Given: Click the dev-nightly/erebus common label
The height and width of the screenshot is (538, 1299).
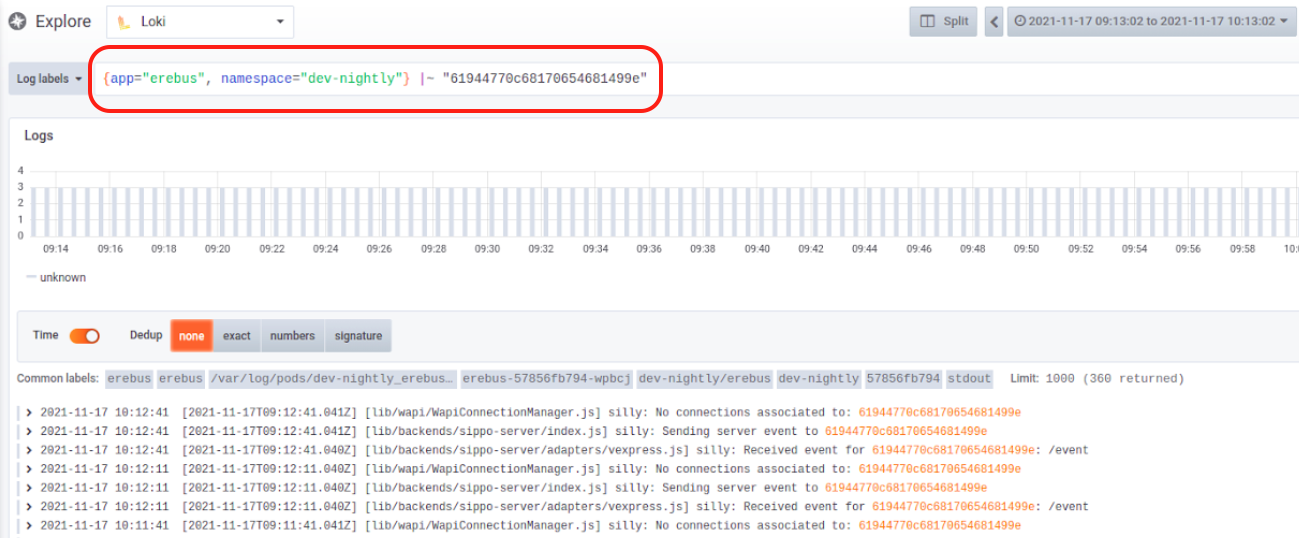Looking at the screenshot, I should pyautogui.click(x=705, y=379).
